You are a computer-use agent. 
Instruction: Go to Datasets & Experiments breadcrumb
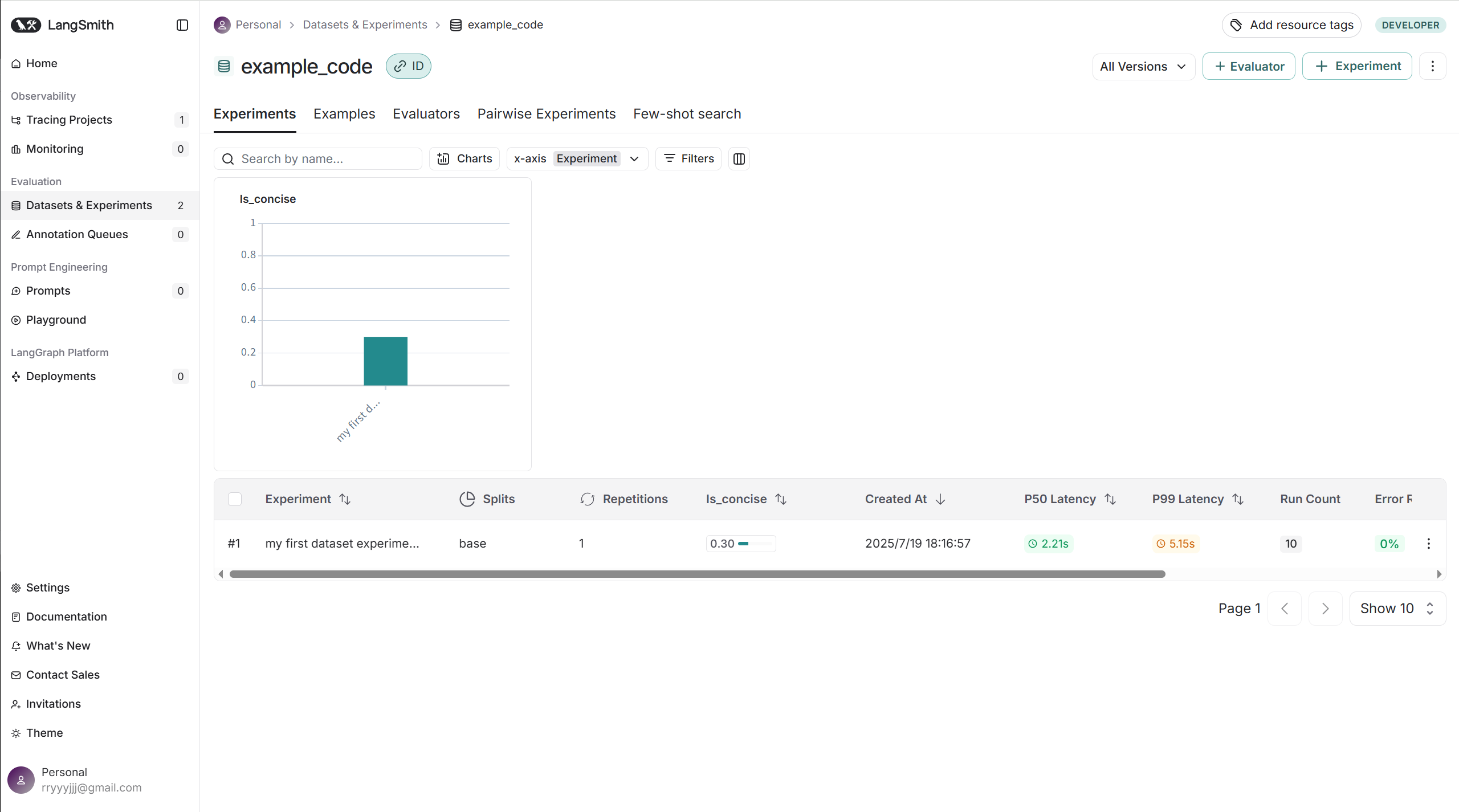tap(365, 25)
